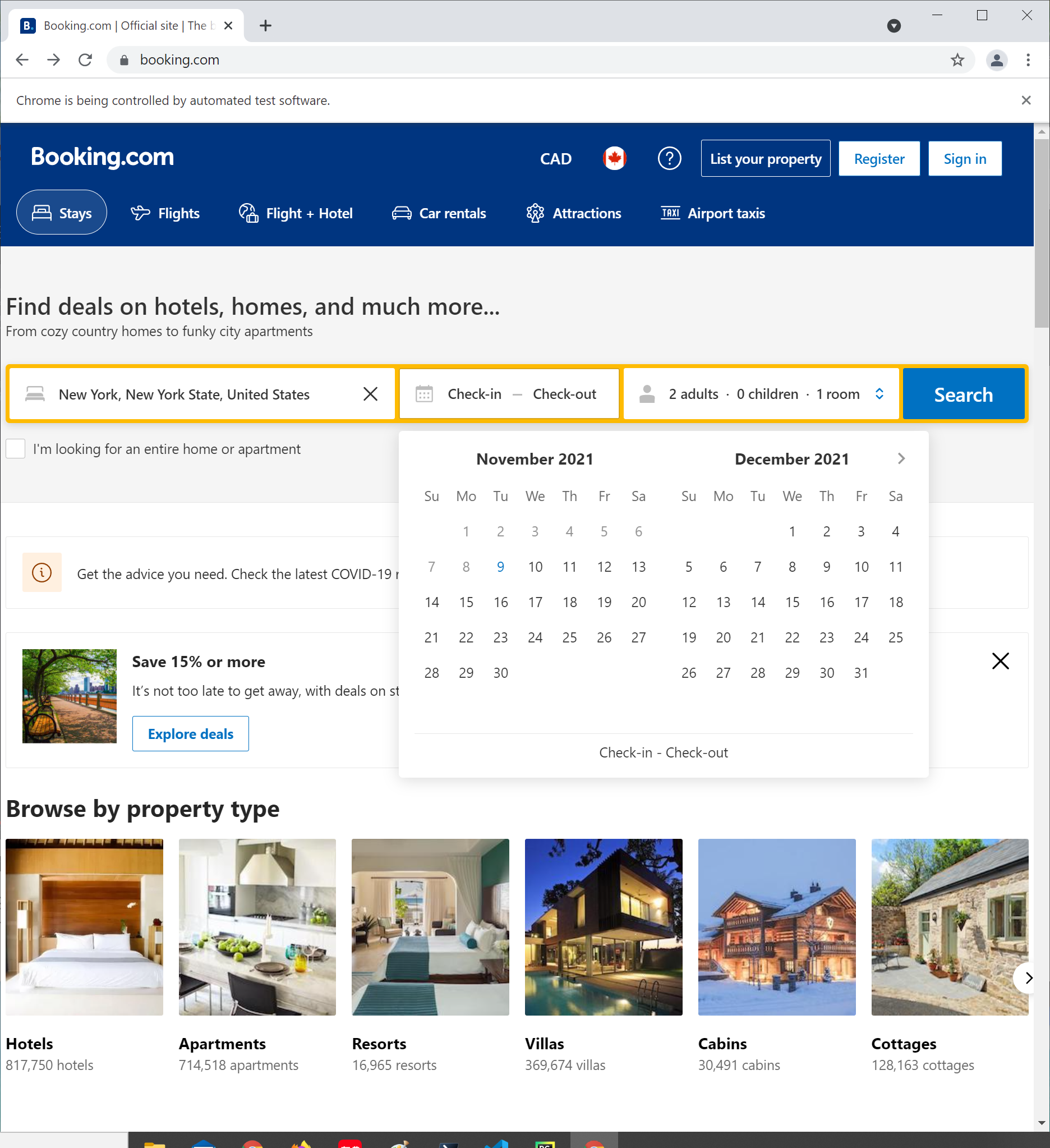Go back to the previous page
The image size is (1050, 1148).
tap(22, 60)
